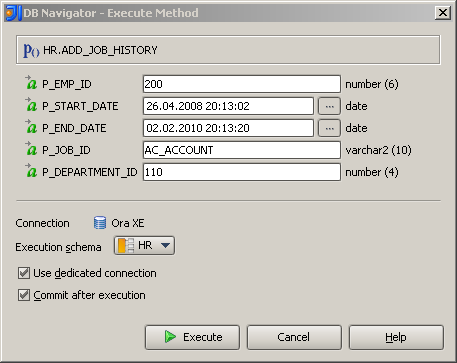
Task: Click the date type label for P_START_DATE
Action: pyautogui.click(x=356, y=106)
